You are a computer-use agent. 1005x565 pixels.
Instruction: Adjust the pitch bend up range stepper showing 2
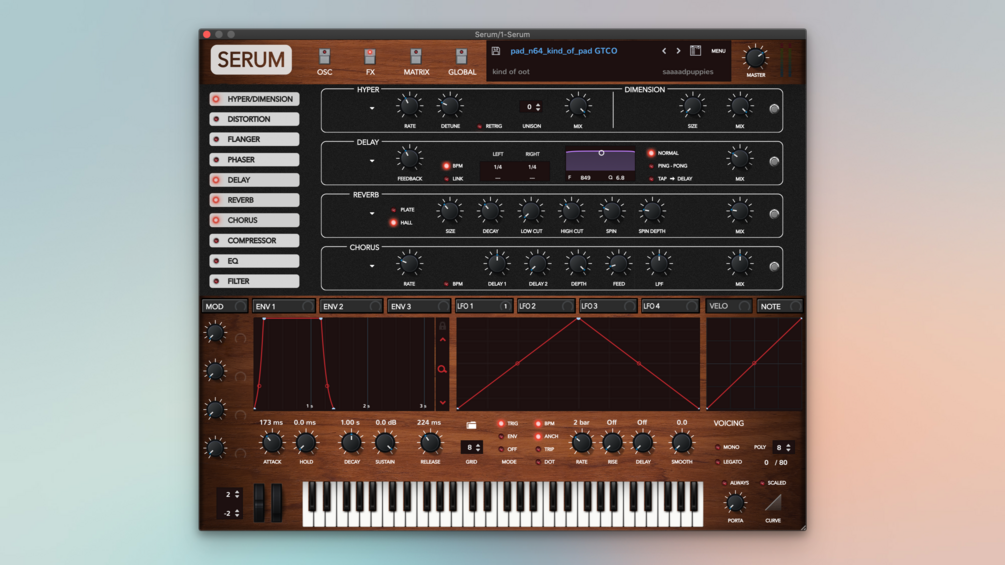237,495
